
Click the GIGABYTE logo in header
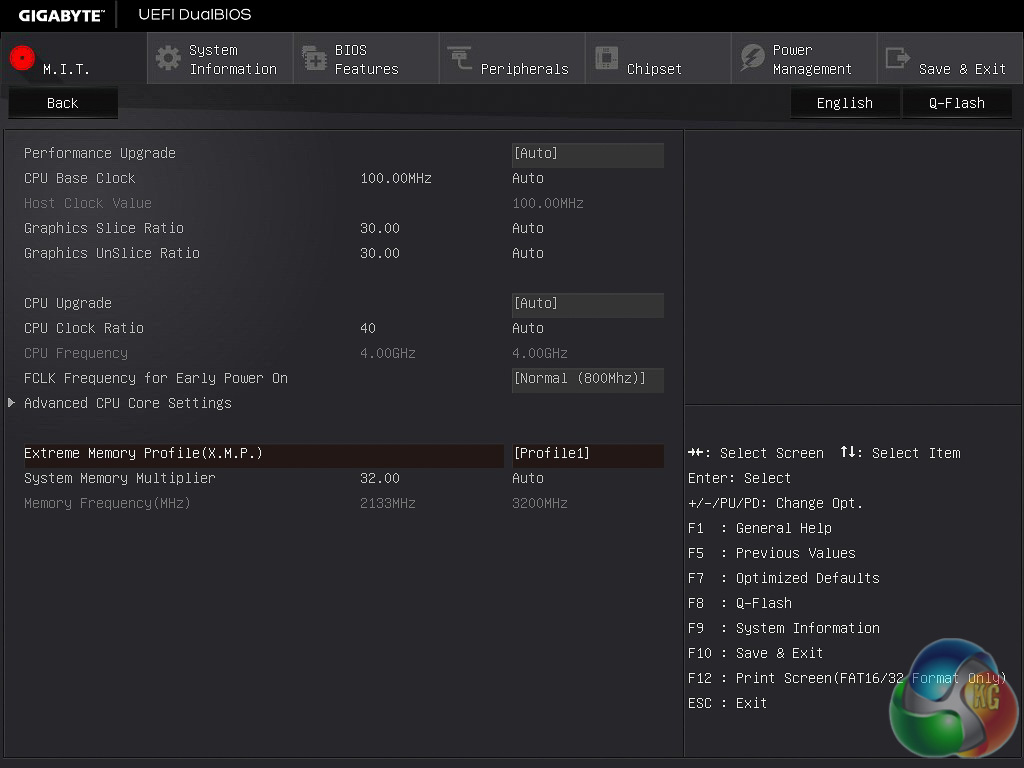(x=61, y=15)
